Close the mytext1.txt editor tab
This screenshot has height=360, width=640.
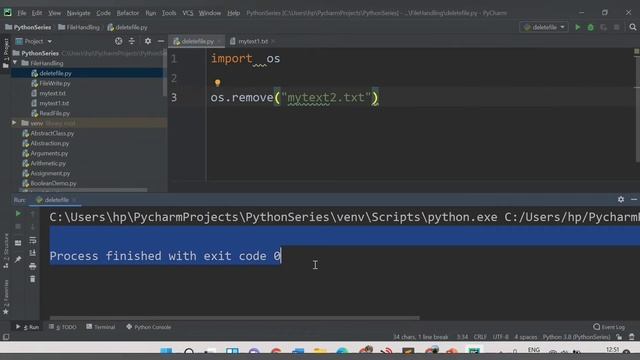pos(273,41)
